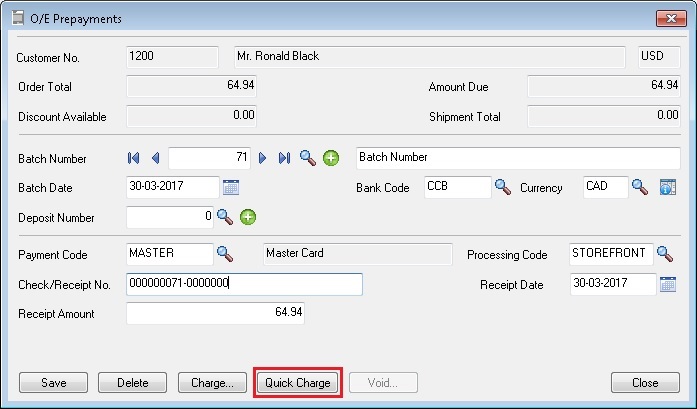
Task: Click the Customer No. label
Action: pos(48,58)
